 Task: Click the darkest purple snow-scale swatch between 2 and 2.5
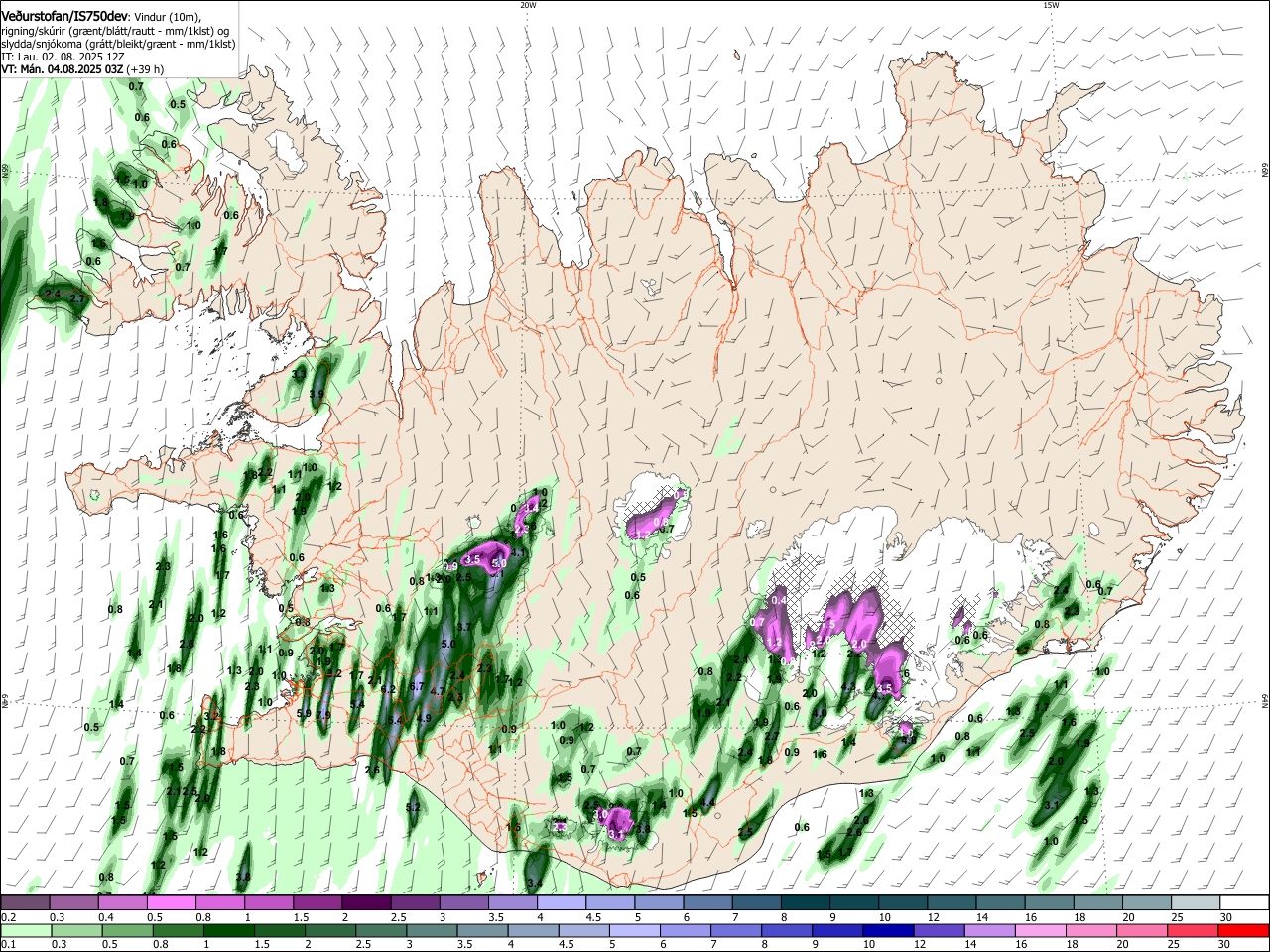(366, 903)
